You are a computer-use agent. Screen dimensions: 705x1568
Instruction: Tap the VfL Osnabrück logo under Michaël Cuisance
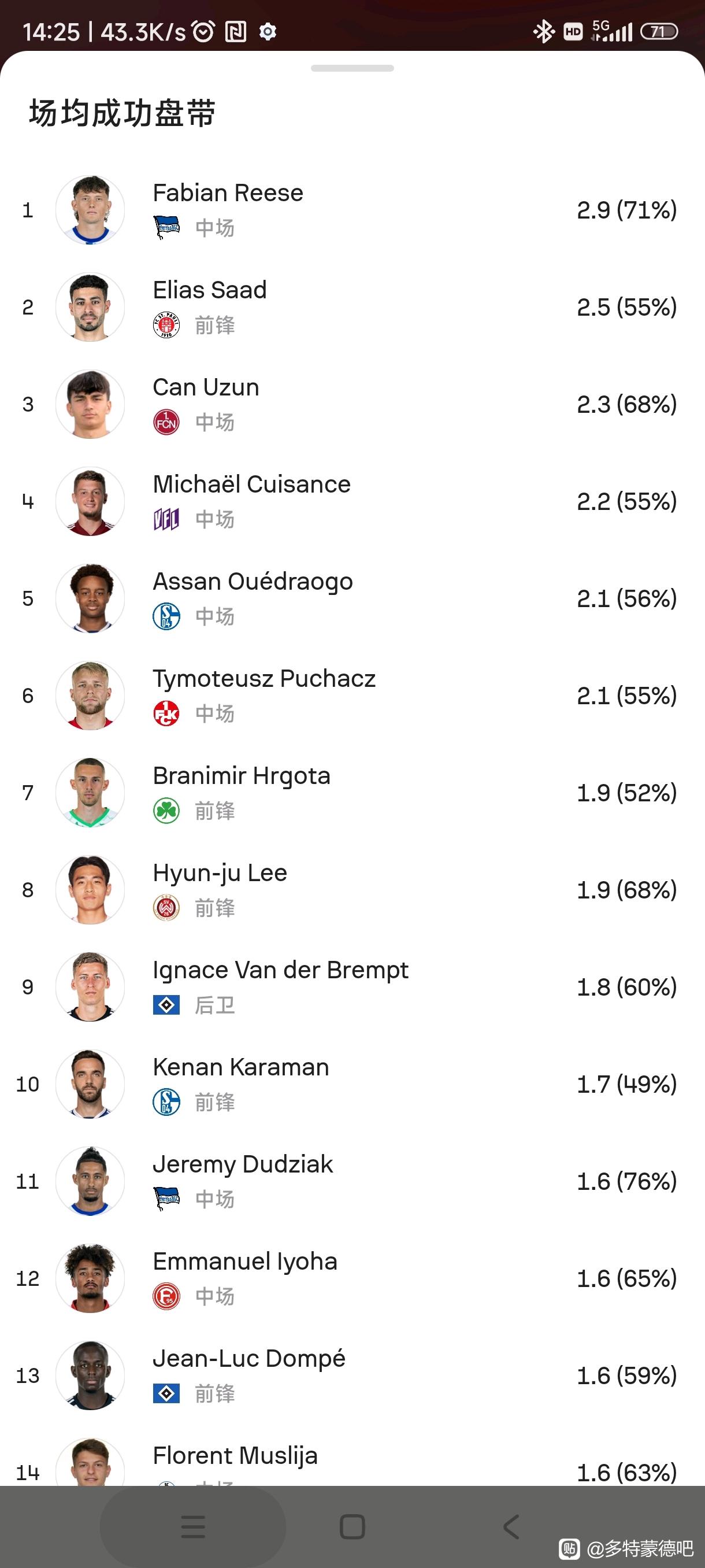click(x=166, y=519)
